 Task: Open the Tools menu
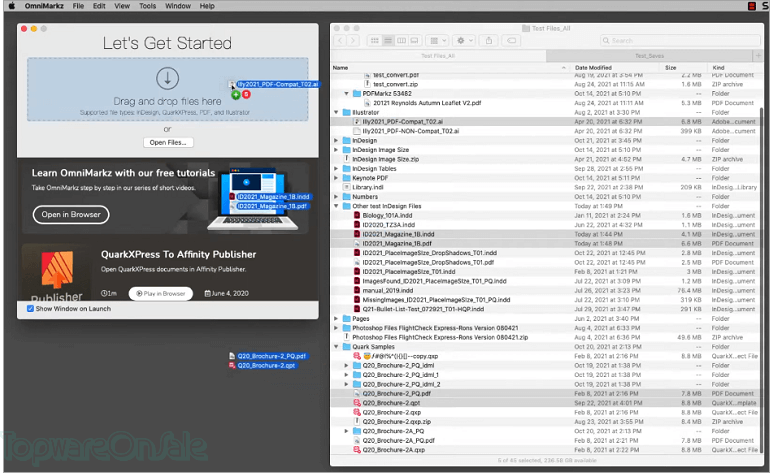point(147,6)
